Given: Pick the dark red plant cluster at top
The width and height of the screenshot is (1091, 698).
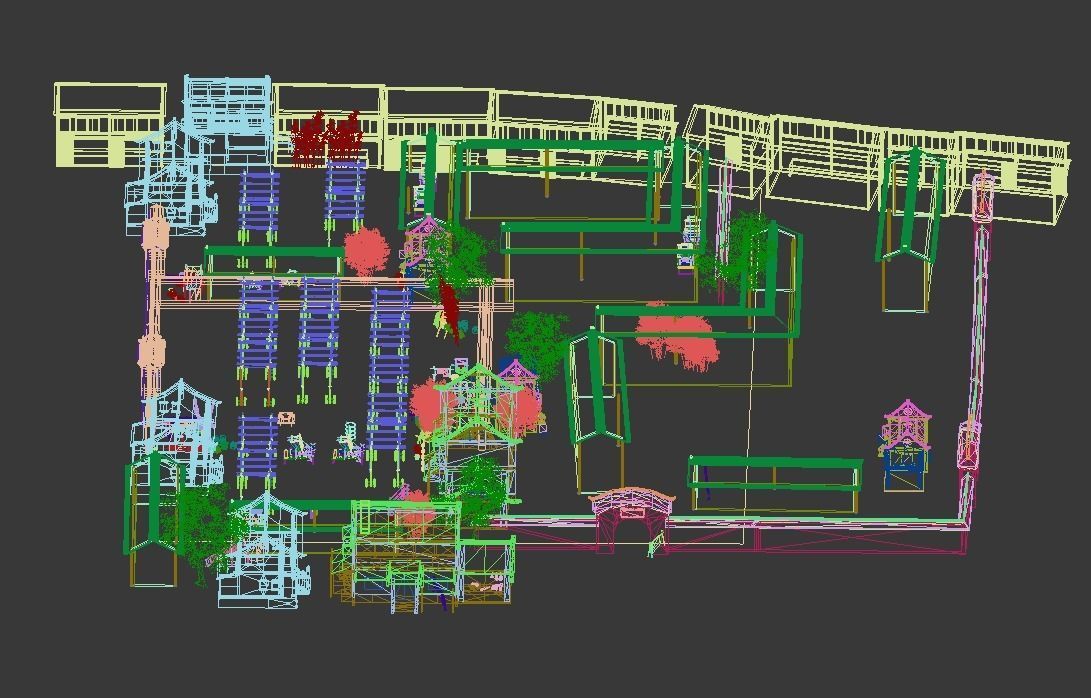Looking at the screenshot, I should (326, 137).
